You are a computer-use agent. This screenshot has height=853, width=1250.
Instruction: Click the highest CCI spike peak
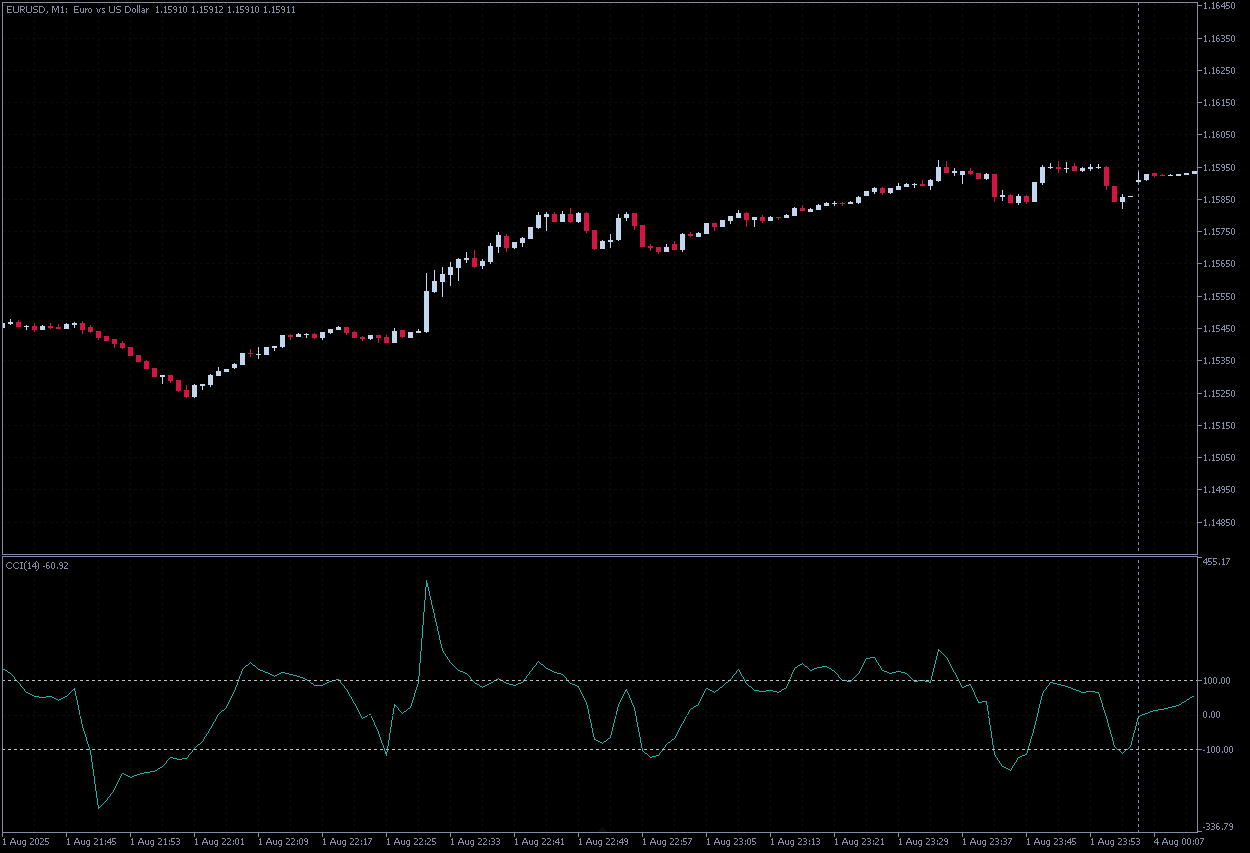(427, 581)
